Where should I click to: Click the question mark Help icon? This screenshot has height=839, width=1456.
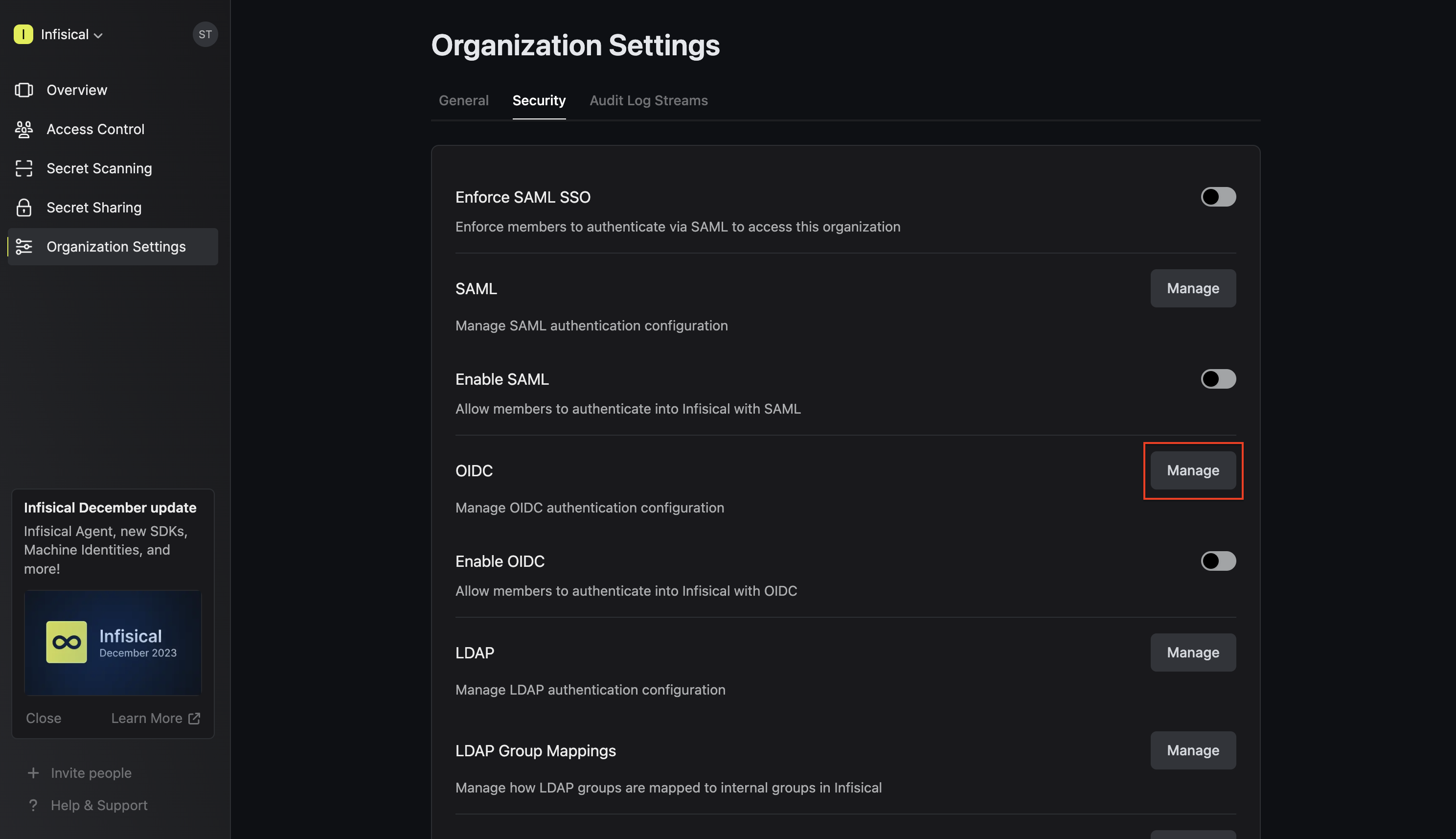coord(33,805)
